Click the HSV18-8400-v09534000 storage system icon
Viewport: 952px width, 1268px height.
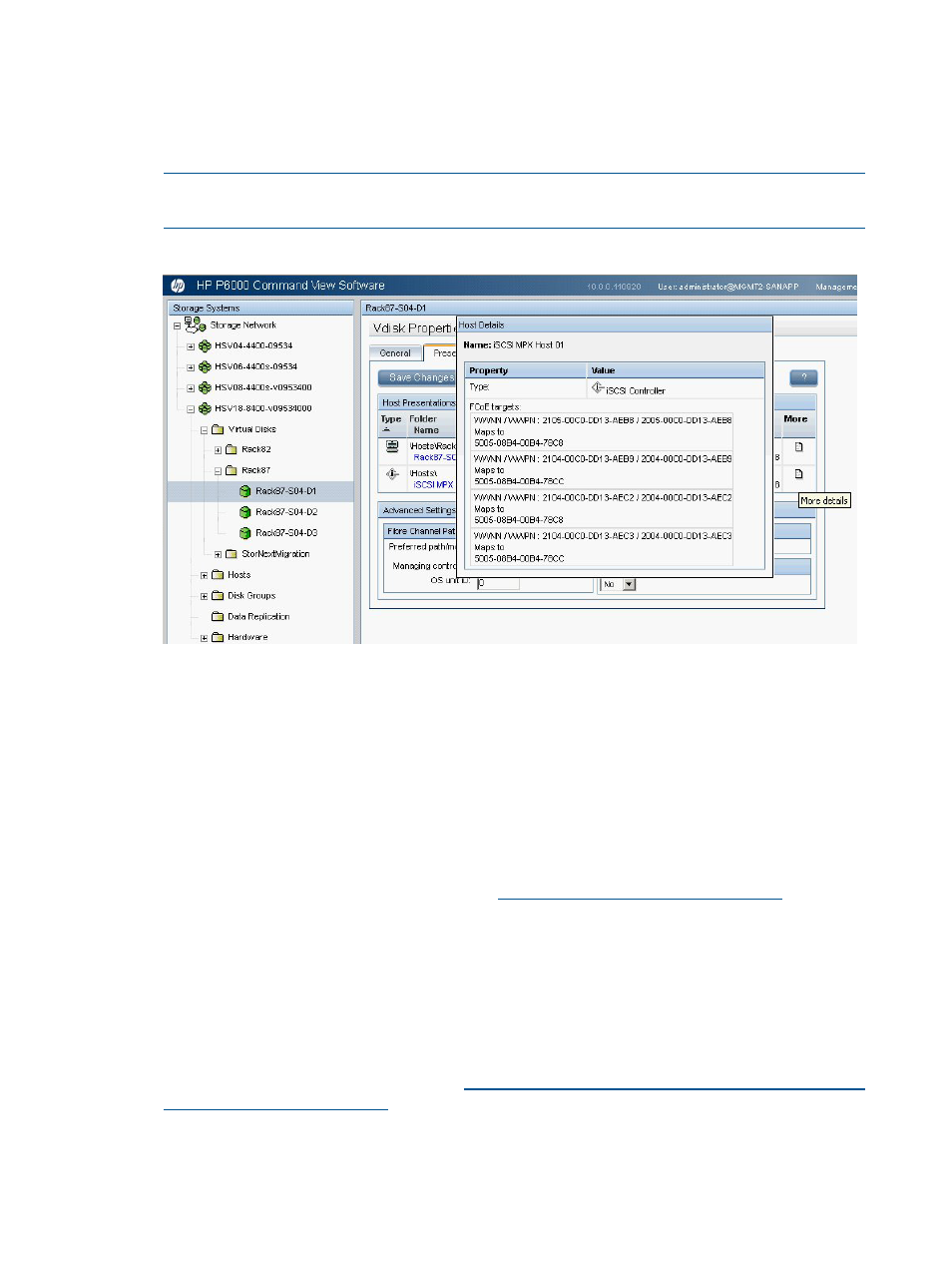pos(205,408)
